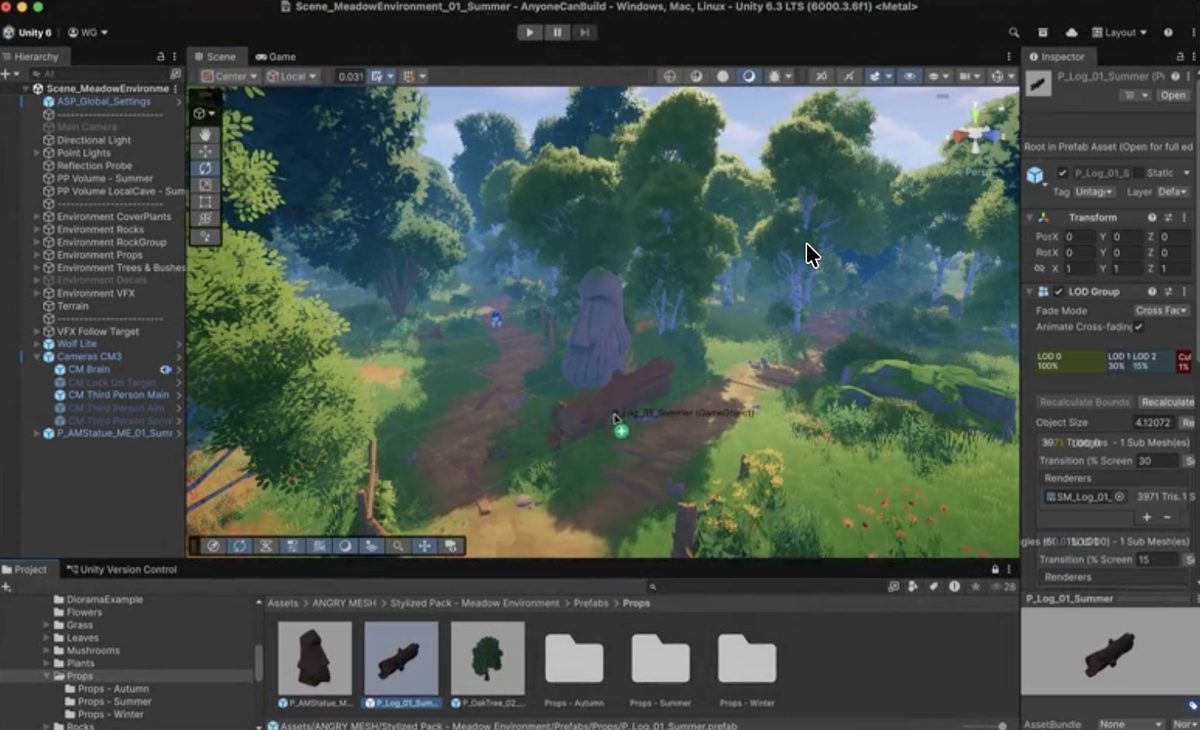
Task: Click the Open prefab button
Action: [x=1173, y=95]
